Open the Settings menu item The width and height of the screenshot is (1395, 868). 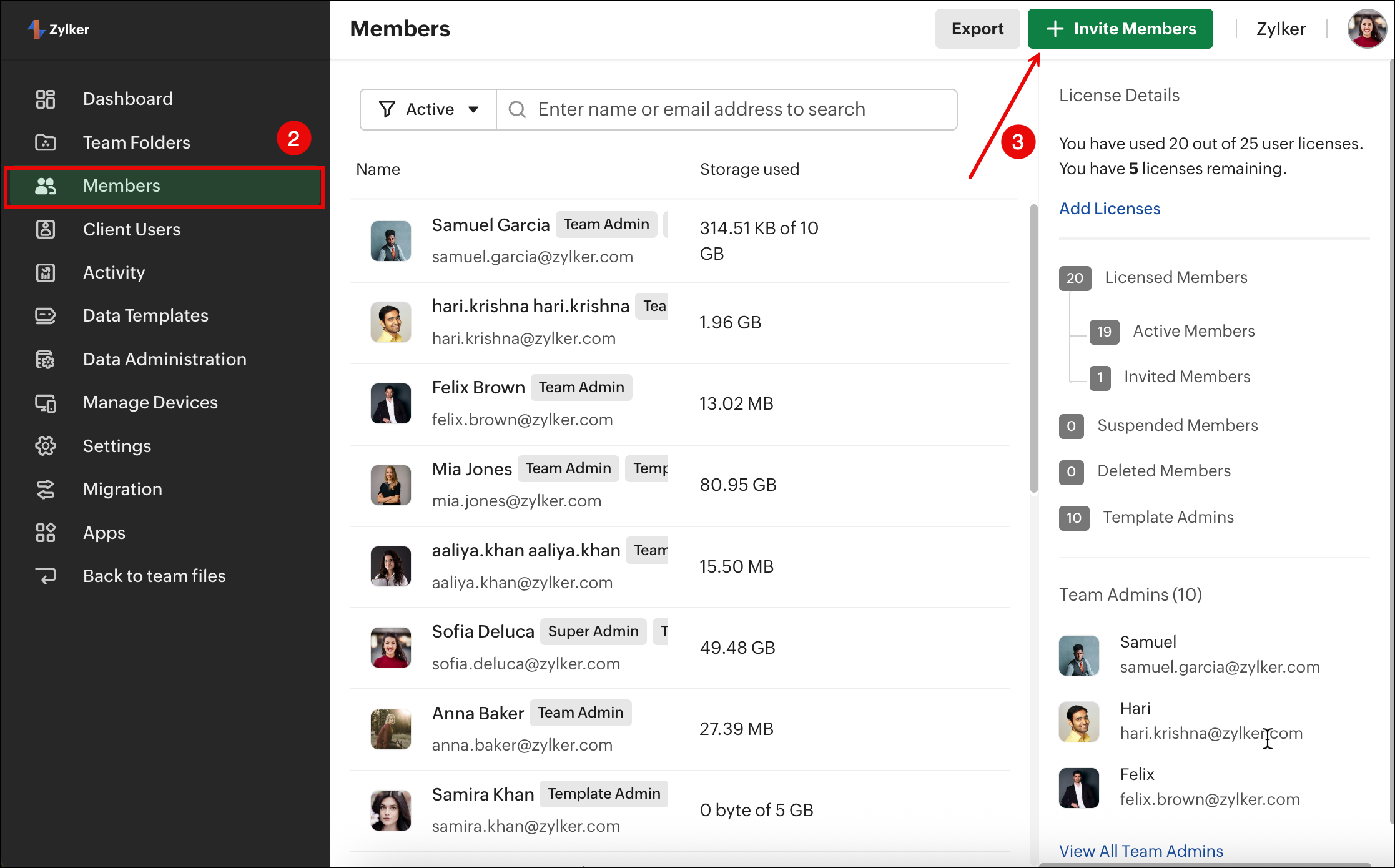117,446
